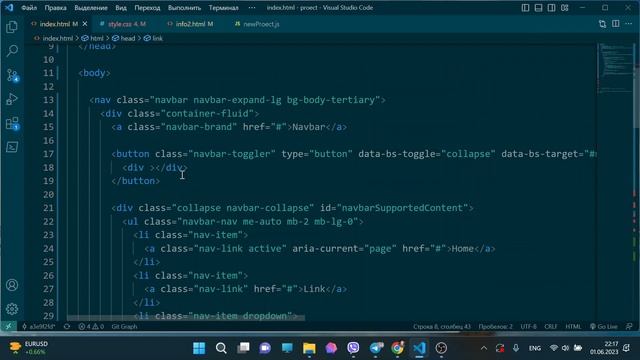
Task: Change language mode via HTML status item
Action: tap(573, 327)
